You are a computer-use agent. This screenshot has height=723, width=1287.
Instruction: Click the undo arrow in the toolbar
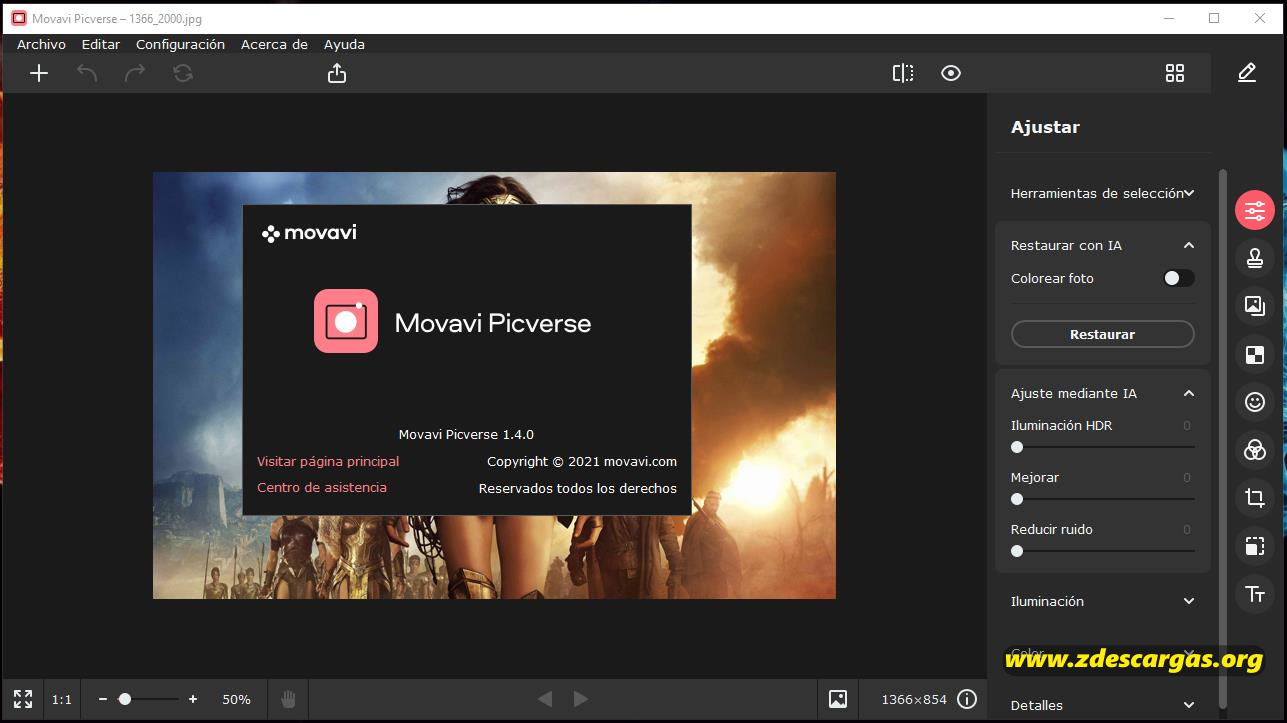point(87,73)
